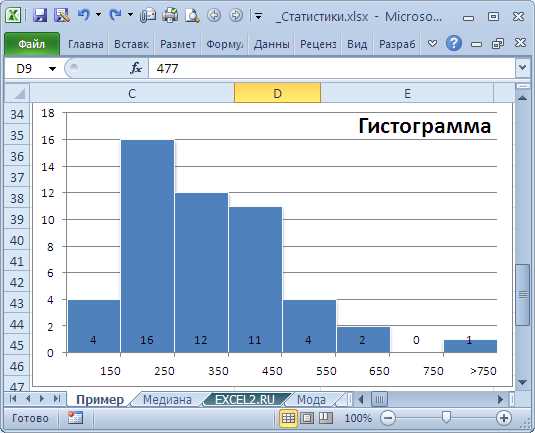Click the Insert Function fx icon
535x433 pixels.
(x=136, y=68)
